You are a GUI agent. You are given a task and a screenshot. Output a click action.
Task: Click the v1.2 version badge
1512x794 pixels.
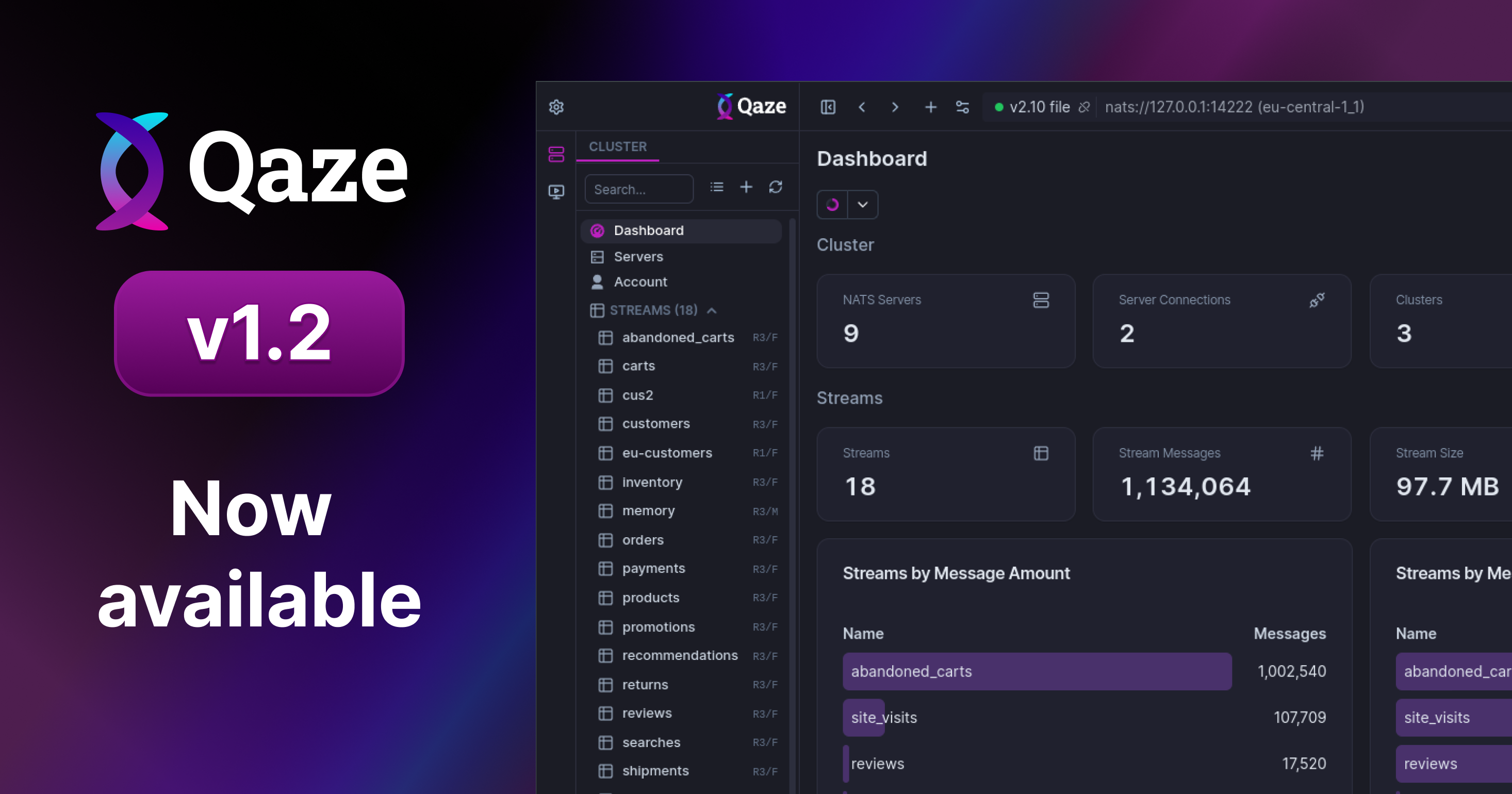pyautogui.click(x=259, y=334)
